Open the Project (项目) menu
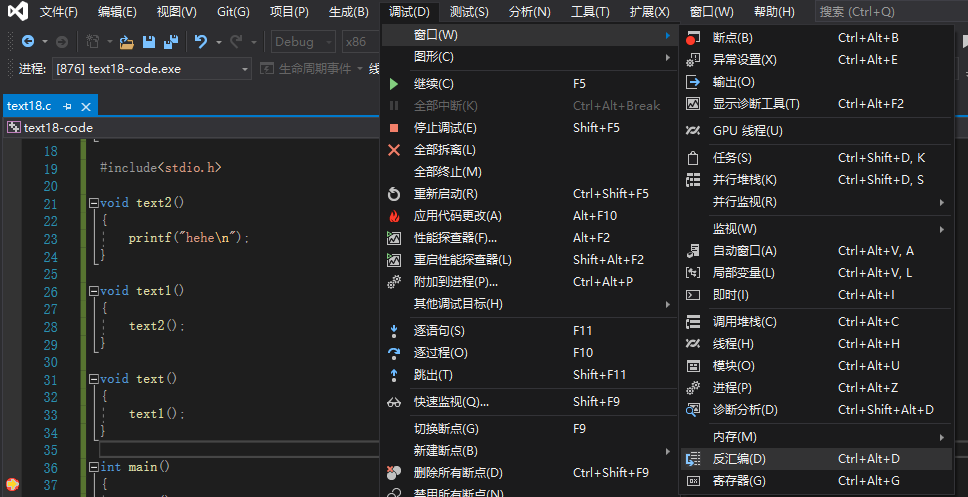Screen dimensions: 968x497 pos(289,12)
